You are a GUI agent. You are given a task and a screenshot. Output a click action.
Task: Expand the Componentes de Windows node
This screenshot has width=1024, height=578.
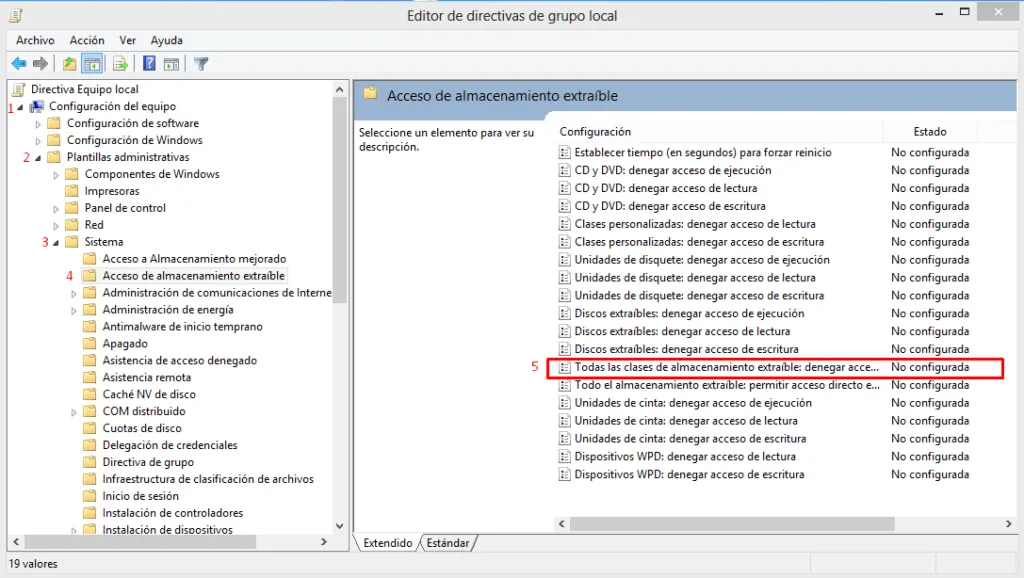coord(56,174)
